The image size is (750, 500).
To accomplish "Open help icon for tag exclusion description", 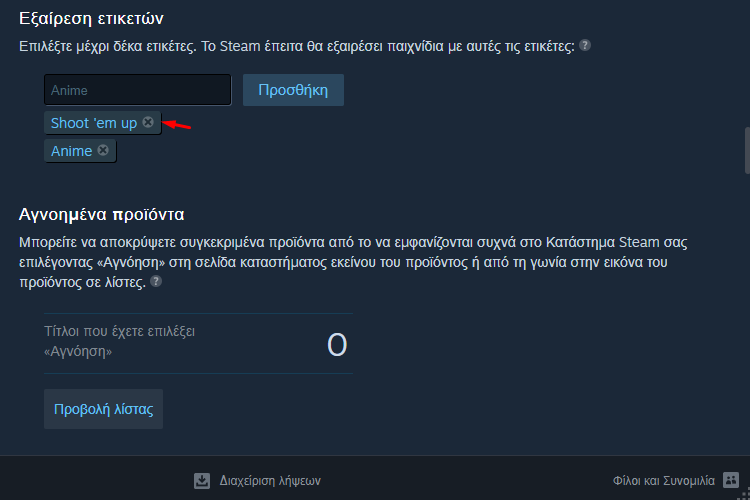I will (585, 45).
